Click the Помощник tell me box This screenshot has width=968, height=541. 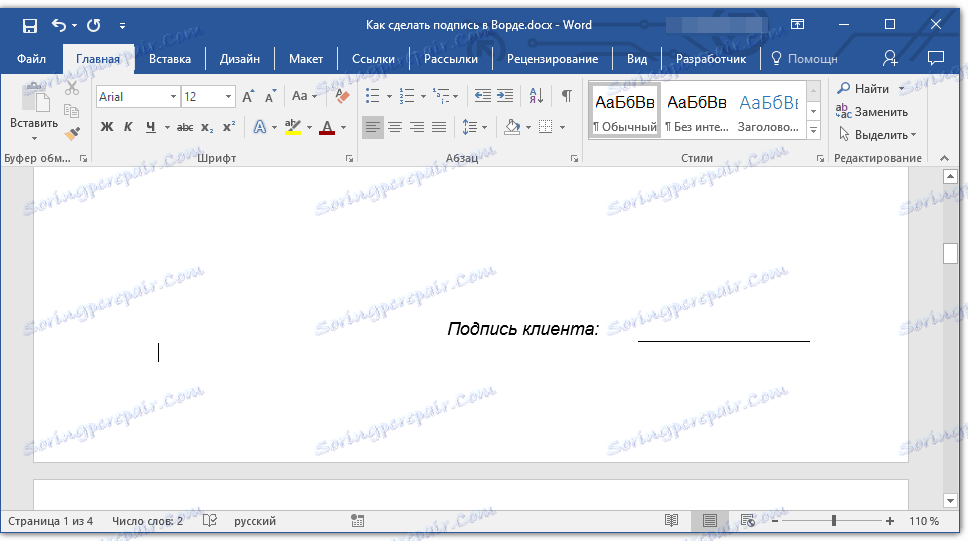pos(805,59)
